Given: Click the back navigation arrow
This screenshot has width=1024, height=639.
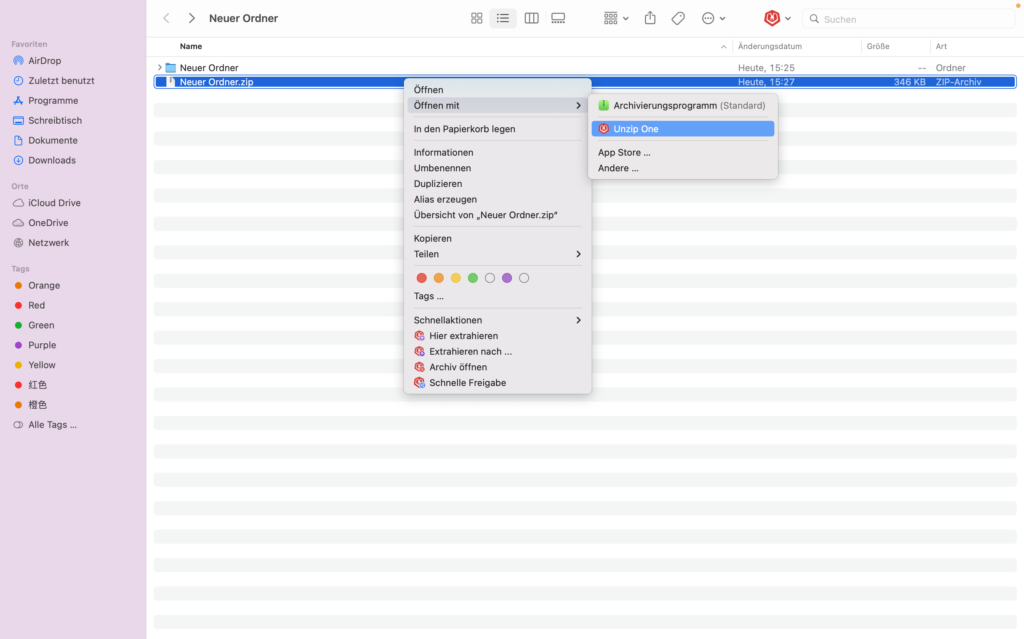Looking at the screenshot, I should tap(166, 18).
